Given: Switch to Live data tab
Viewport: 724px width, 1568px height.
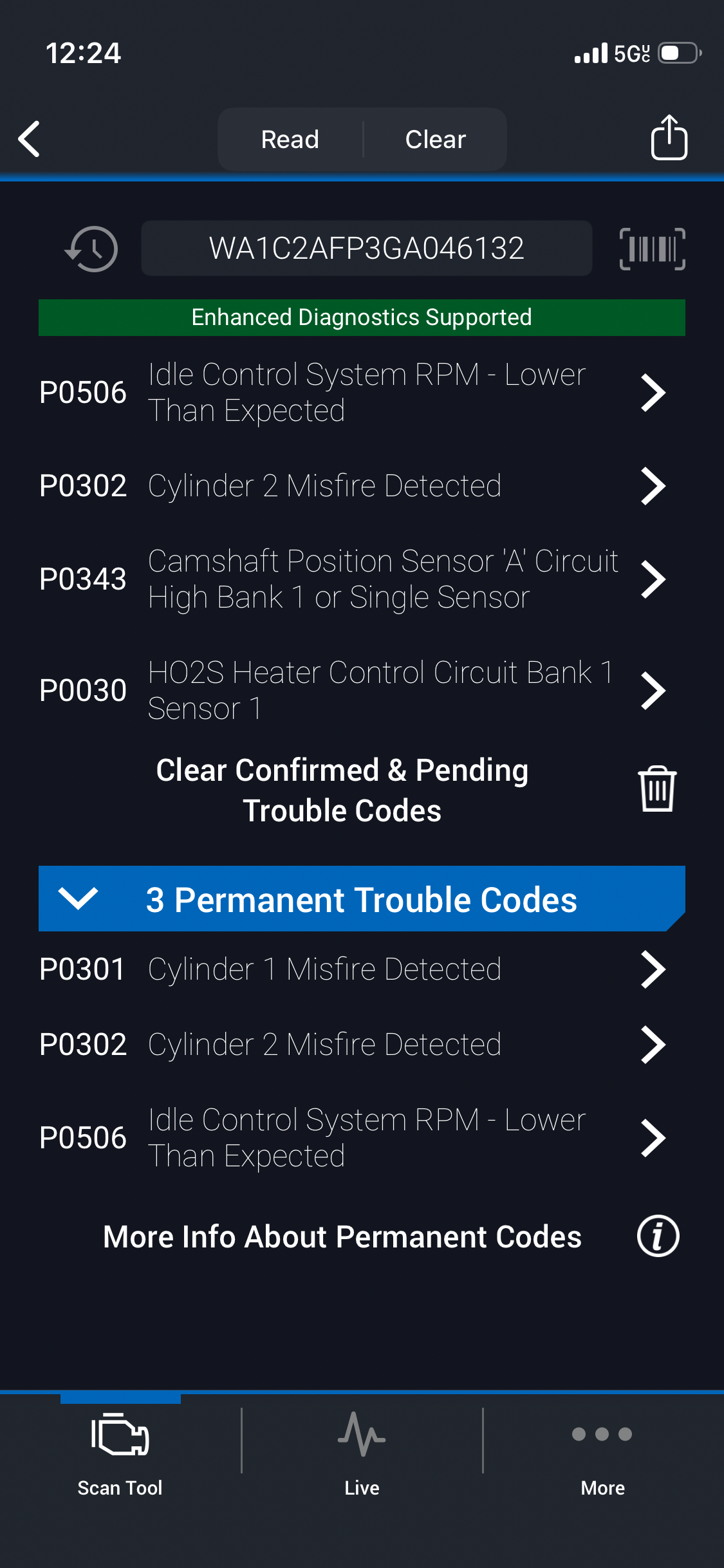Looking at the screenshot, I should [362, 1448].
